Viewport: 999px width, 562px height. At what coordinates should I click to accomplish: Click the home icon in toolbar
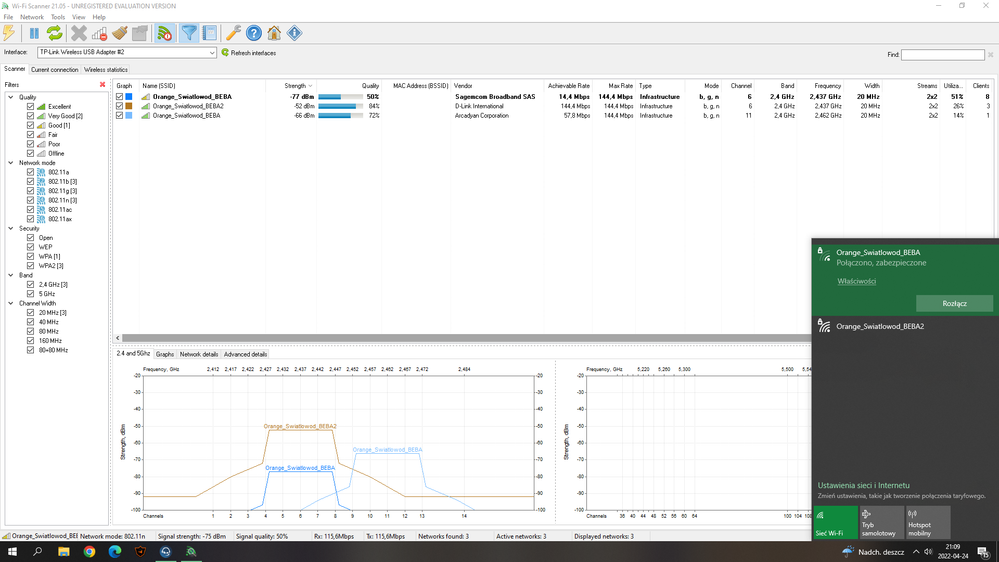[x=274, y=34]
